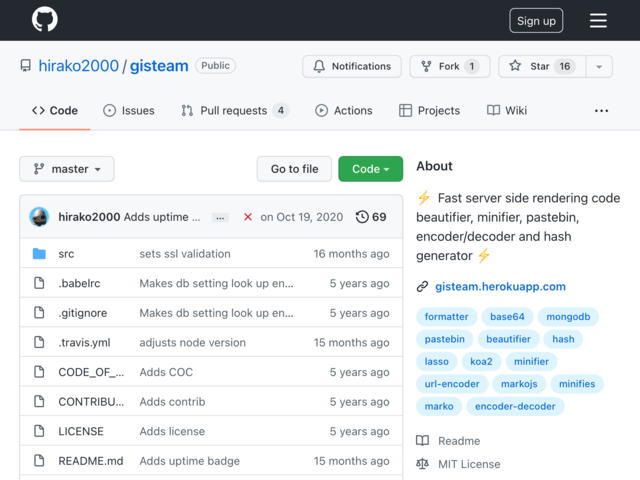Click the marko topic tag
This screenshot has width=640, height=480.
[439, 407]
